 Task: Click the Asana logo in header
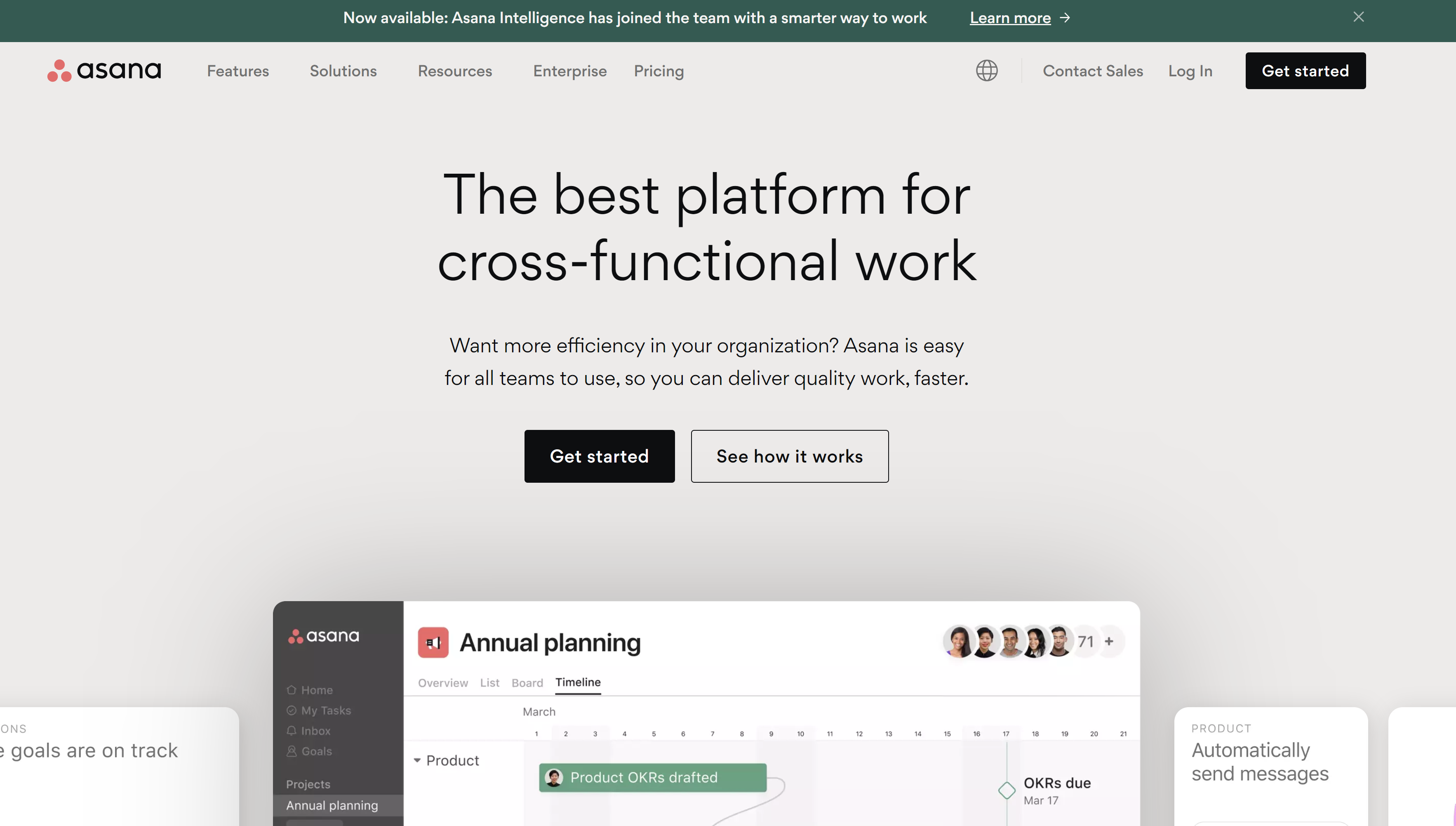coord(104,70)
